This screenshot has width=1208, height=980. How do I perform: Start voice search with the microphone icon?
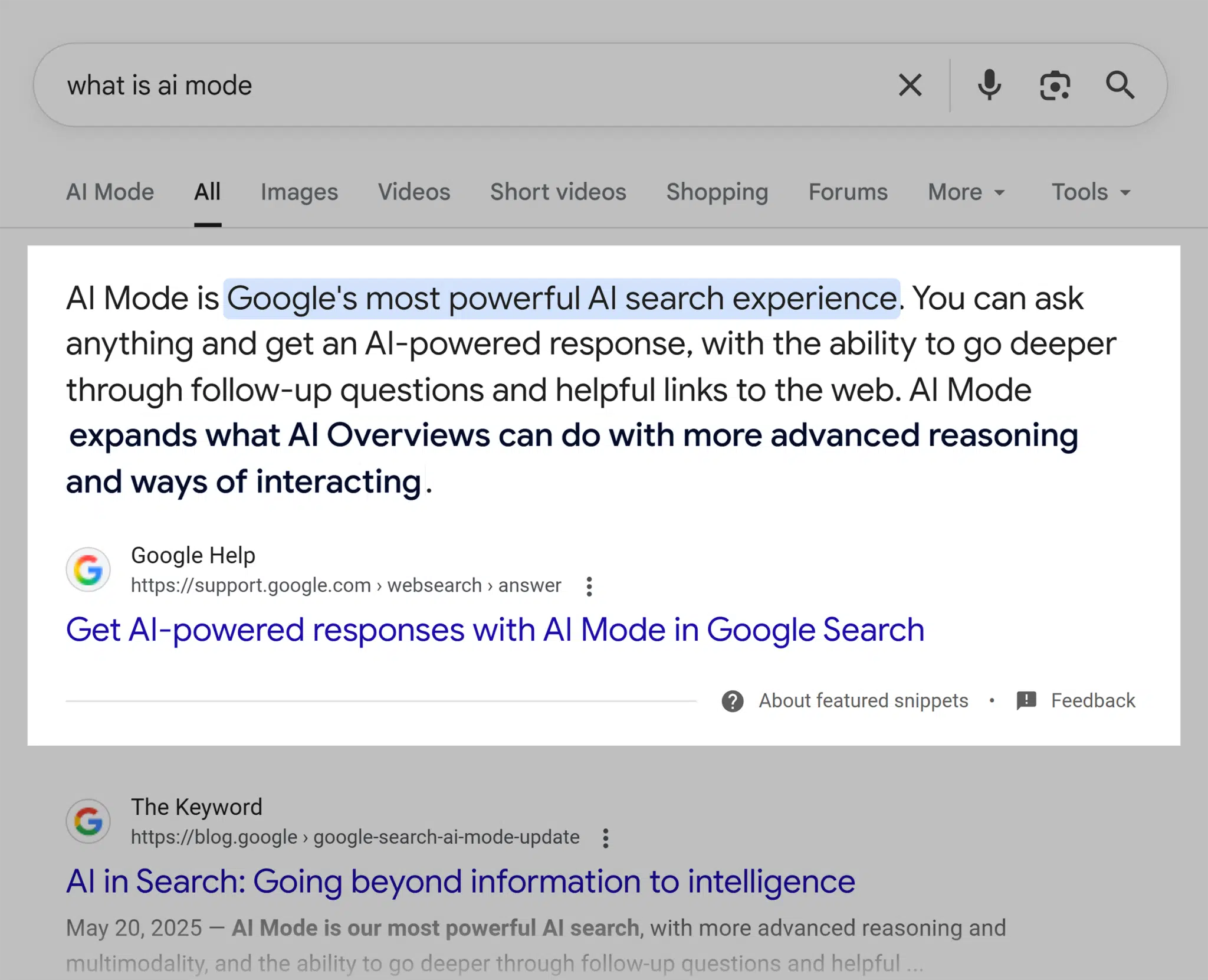(x=989, y=85)
